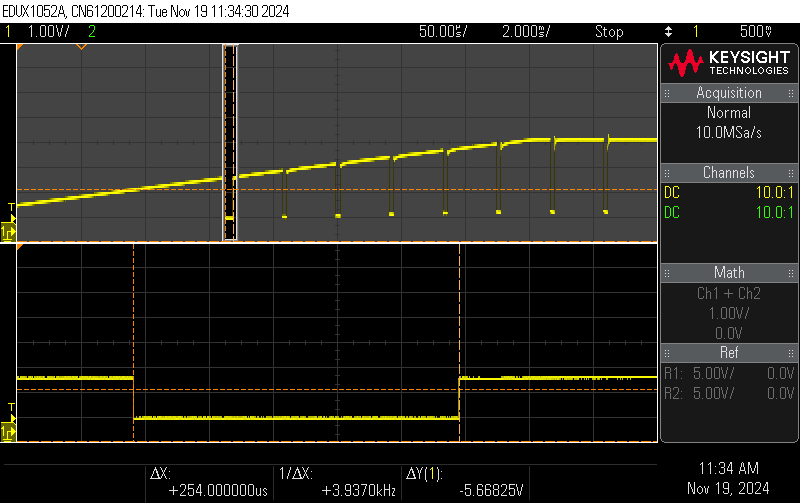Select the green DC coupling label for channel 2

672,213
